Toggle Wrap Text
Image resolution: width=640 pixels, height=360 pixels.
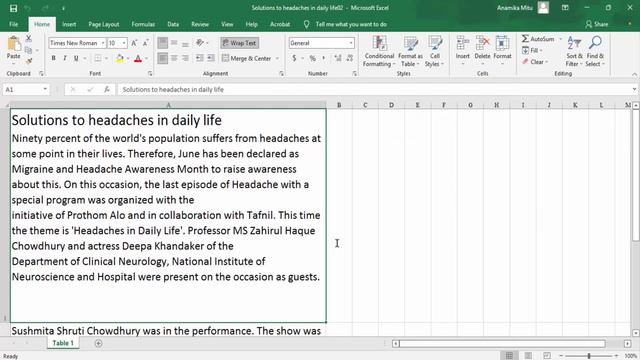click(x=239, y=43)
